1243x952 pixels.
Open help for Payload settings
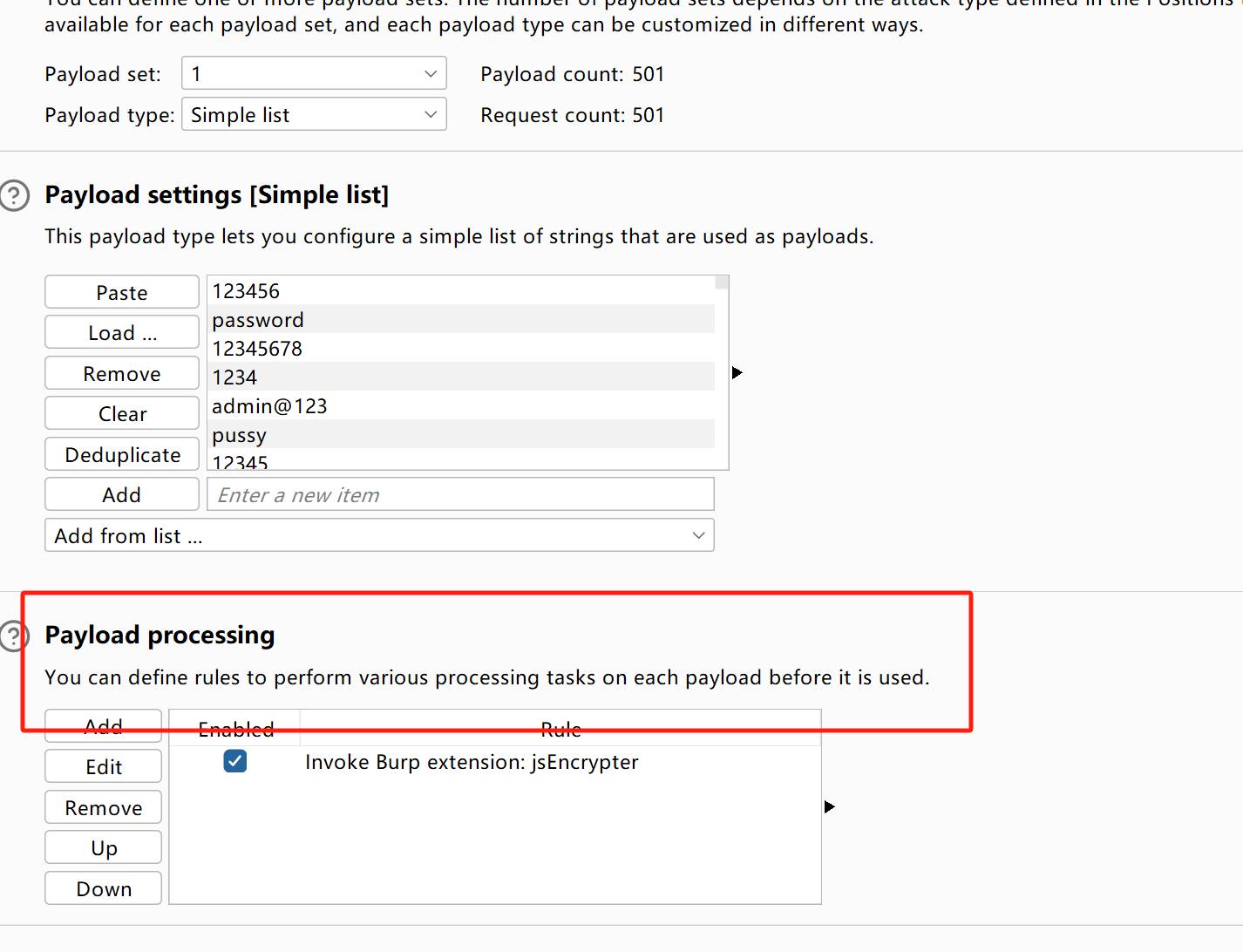coord(14,195)
